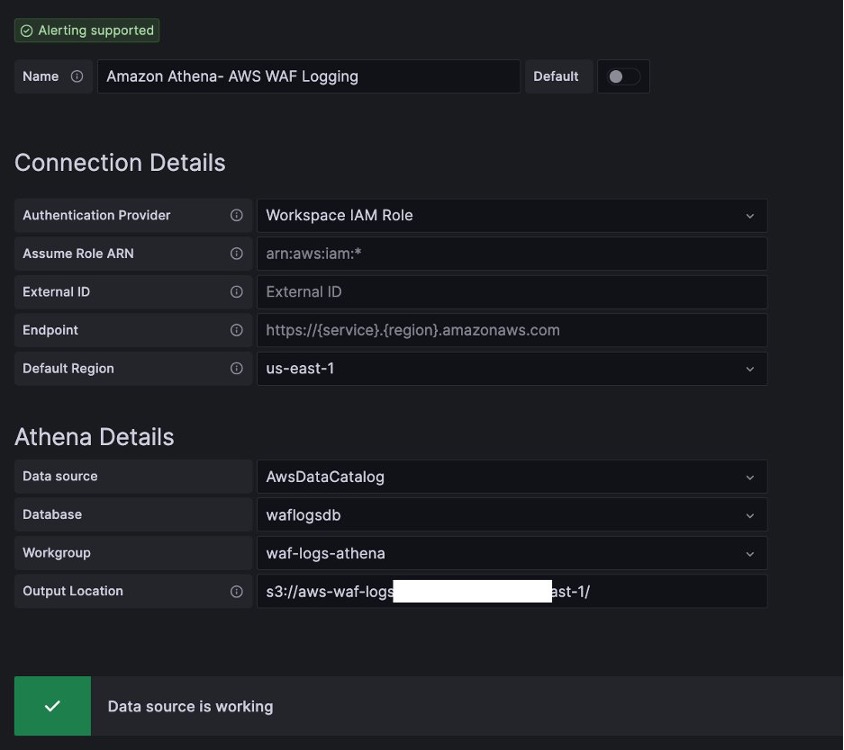This screenshot has height=750, width=844.
Task: Expand the Database dropdown showing waflogsdb
Action: tap(512, 515)
